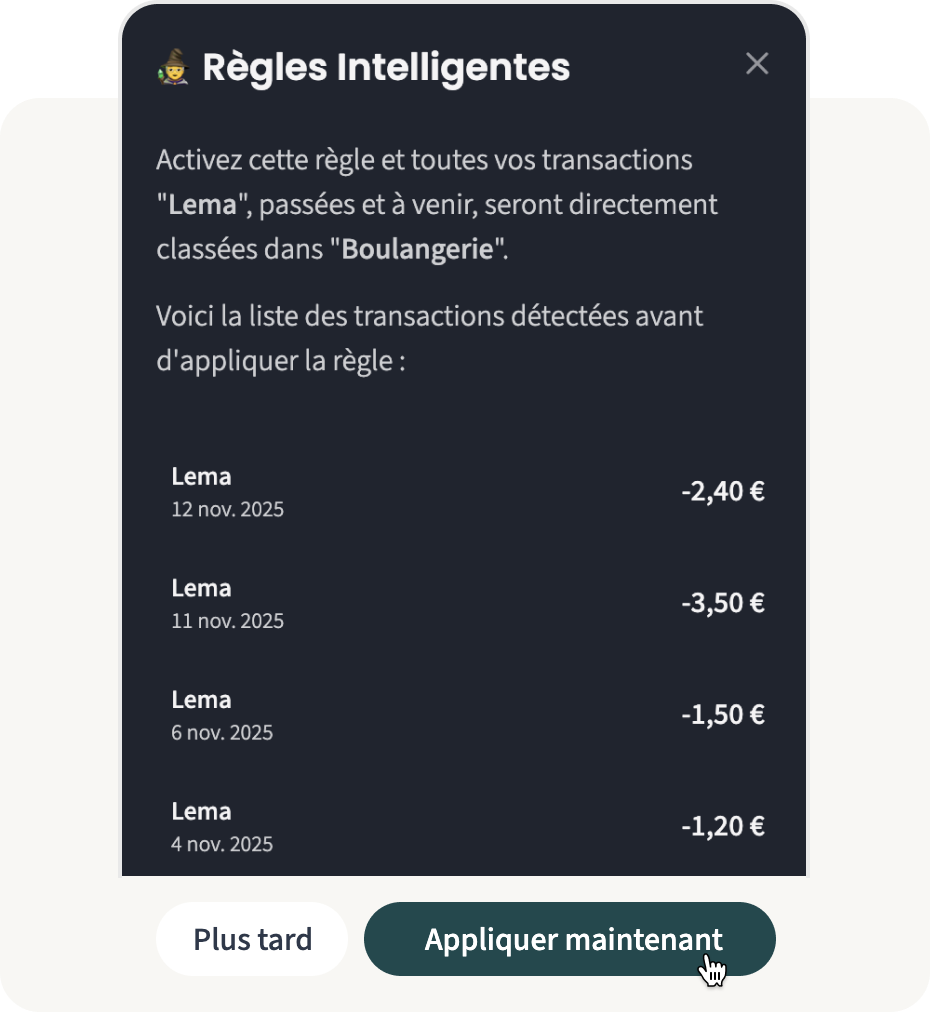Select the Lema name above 12 nov. 2025
The height and width of the screenshot is (1012, 930).
pos(201,476)
